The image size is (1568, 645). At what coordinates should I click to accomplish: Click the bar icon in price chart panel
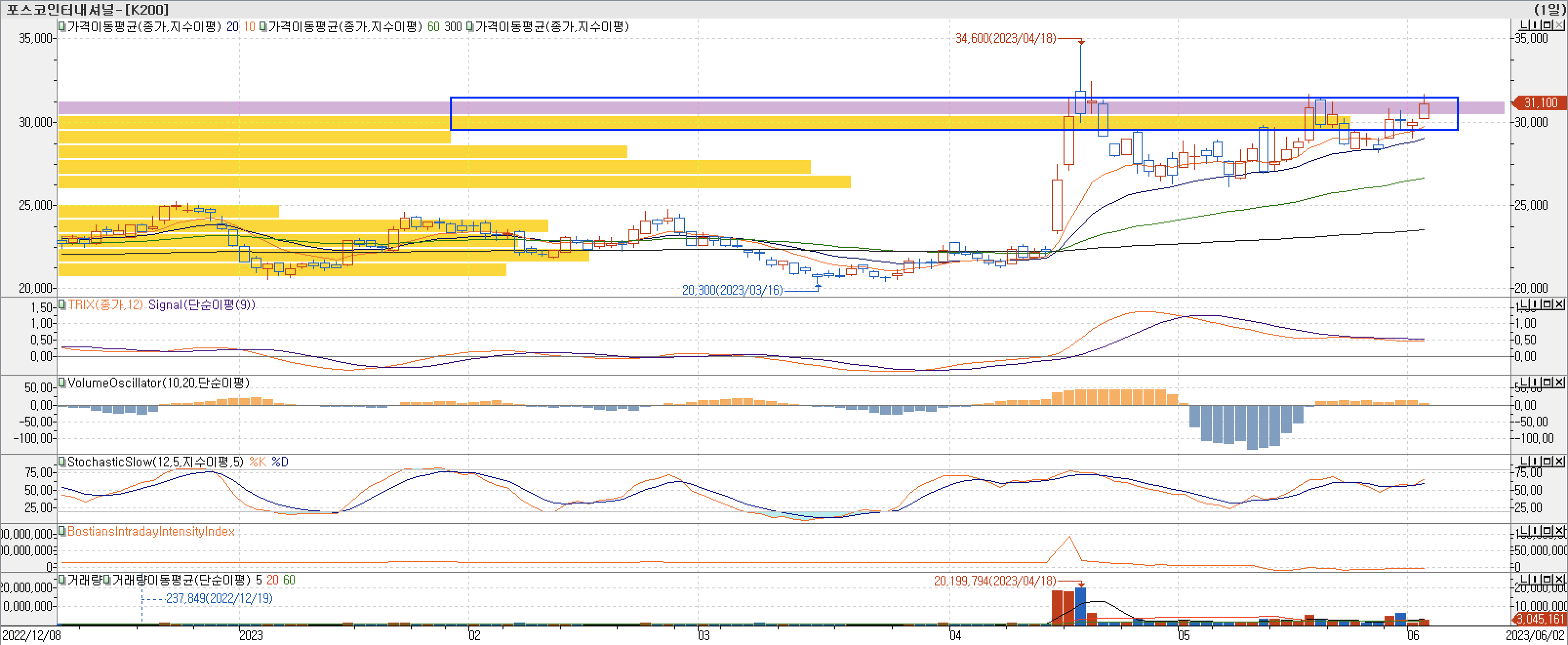click(1535, 25)
